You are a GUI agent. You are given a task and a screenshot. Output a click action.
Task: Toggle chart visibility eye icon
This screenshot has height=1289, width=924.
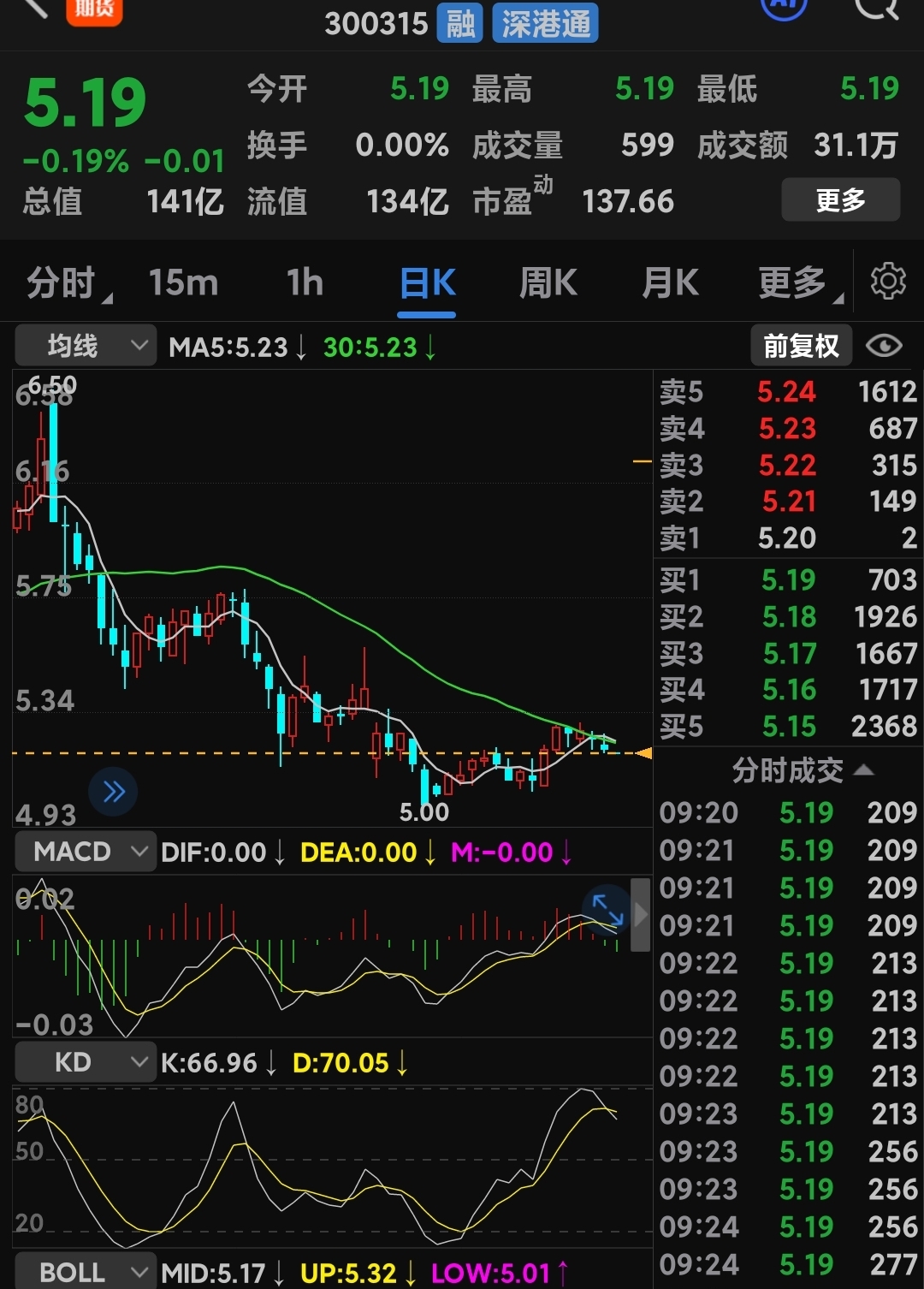point(884,346)
